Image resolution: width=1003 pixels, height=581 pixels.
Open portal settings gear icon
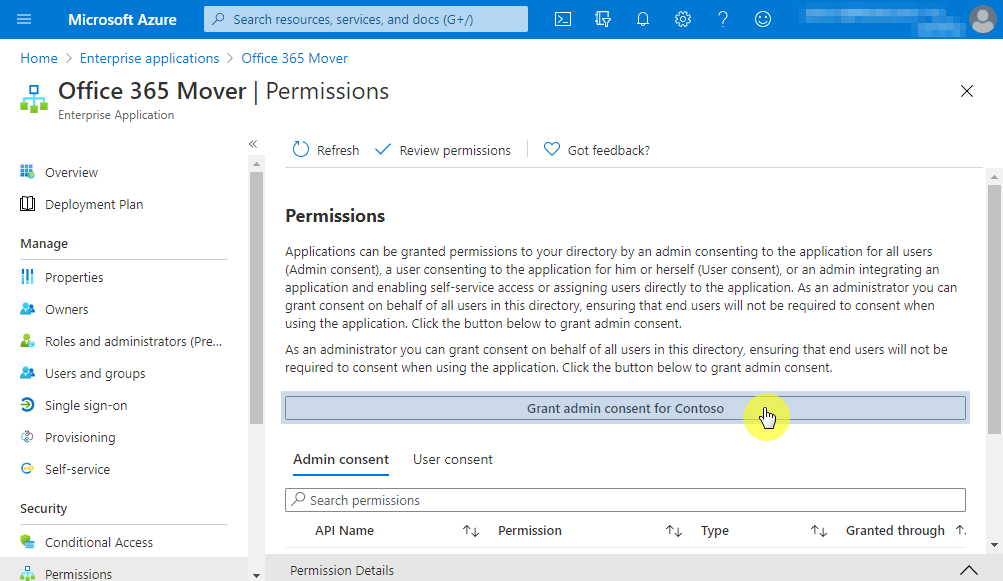(x=683, y=19)
